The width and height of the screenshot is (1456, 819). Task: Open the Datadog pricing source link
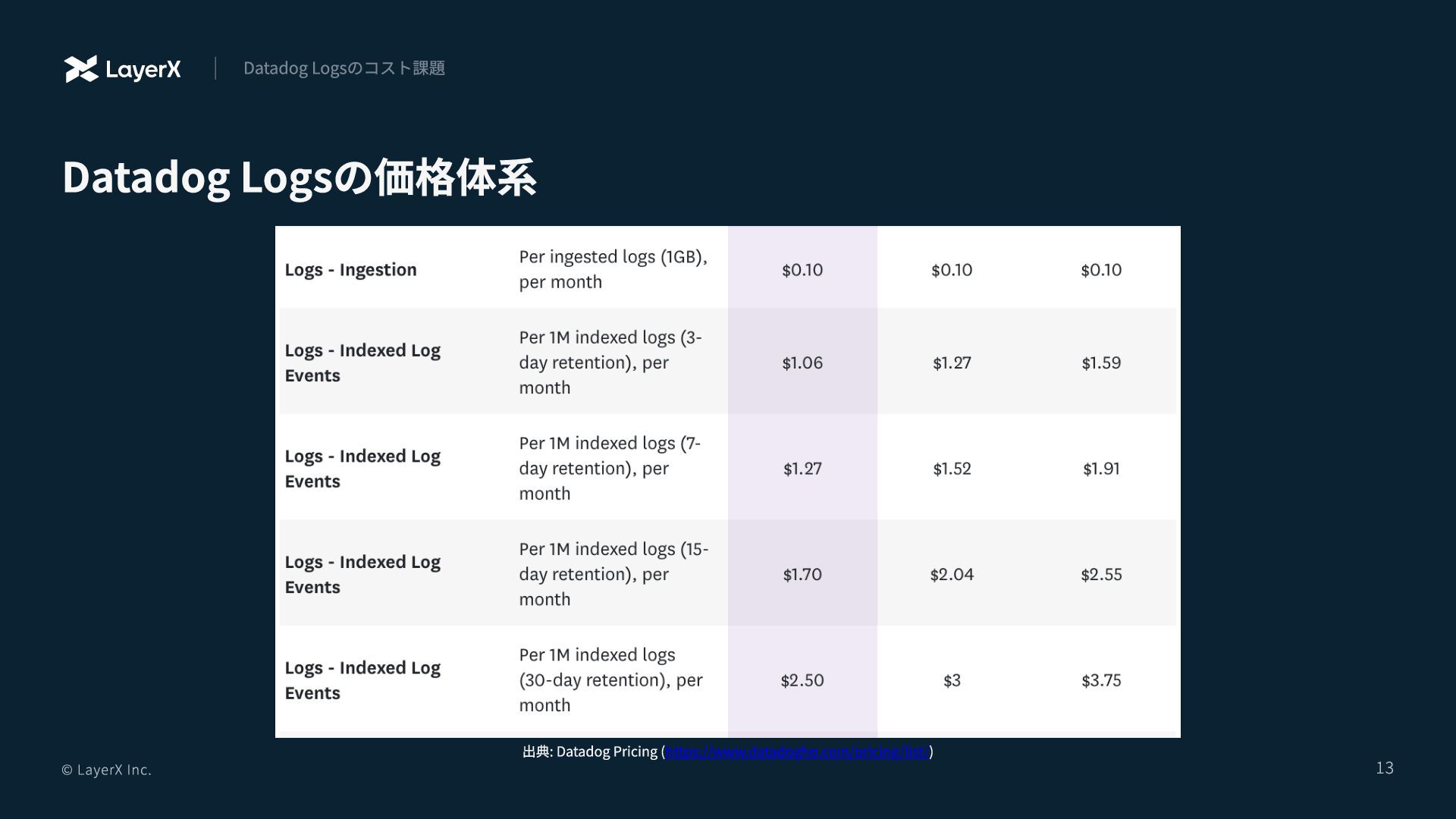pyautogui.click(x=797, y=752)
